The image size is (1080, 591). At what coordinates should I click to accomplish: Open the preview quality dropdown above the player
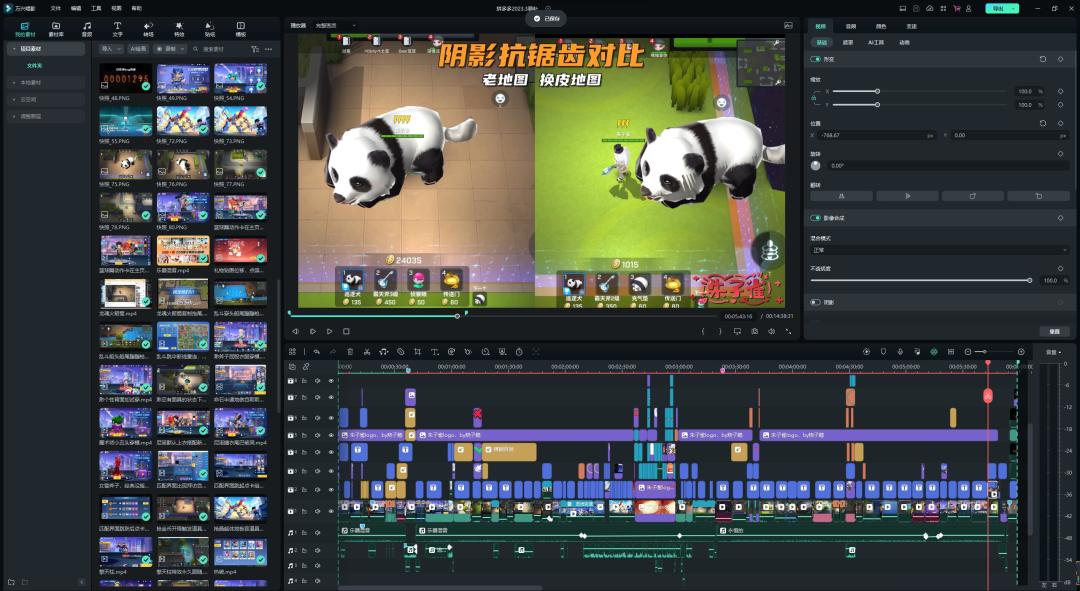pos(337,25)
